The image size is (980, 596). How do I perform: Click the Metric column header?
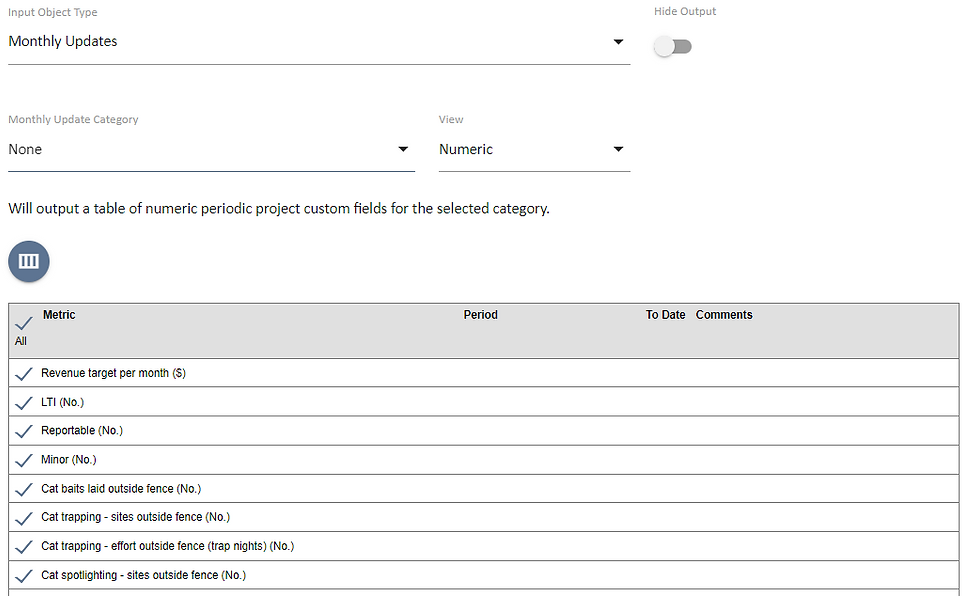59,315
